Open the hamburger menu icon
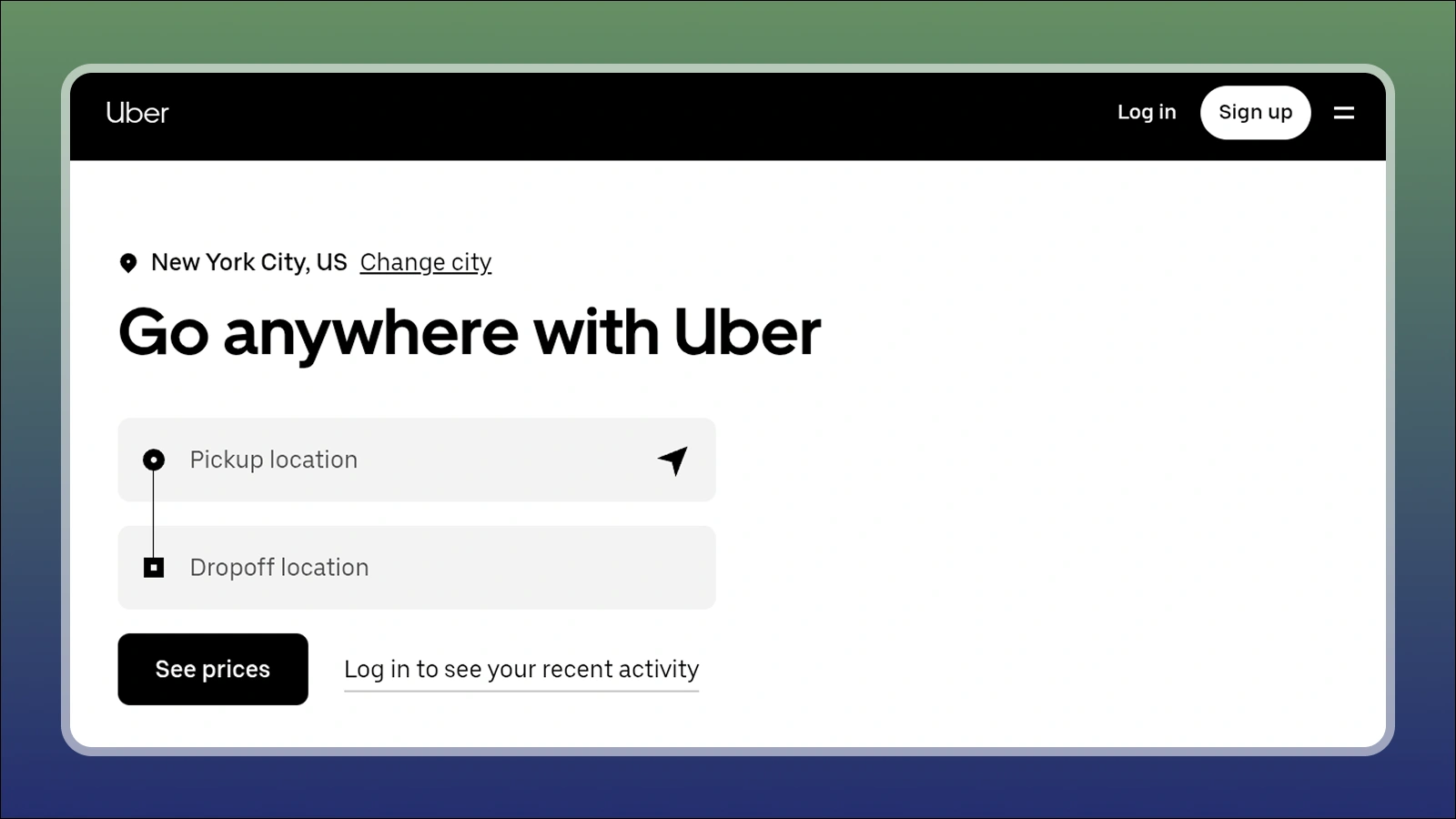The width and height of the screenshot is (1456, 819). click(1344, 113)
